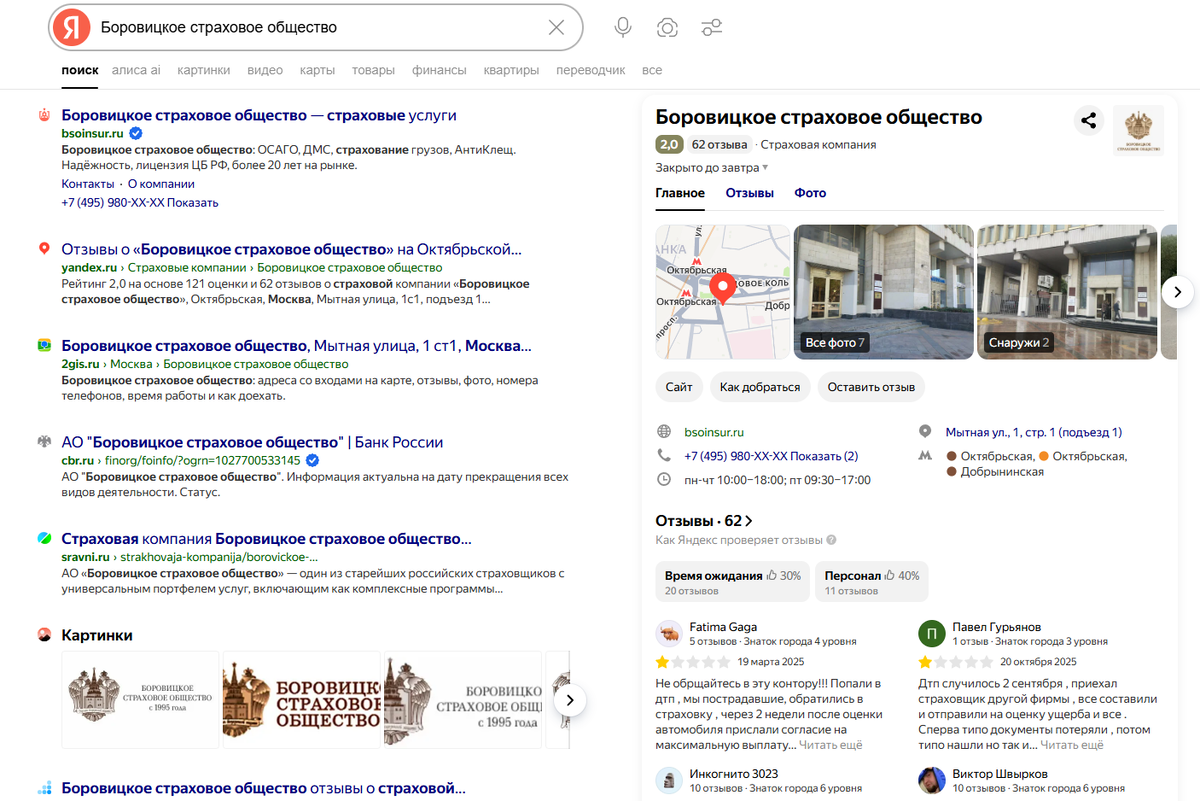Switch to the алиса ai tab

[x=136, y=70]
